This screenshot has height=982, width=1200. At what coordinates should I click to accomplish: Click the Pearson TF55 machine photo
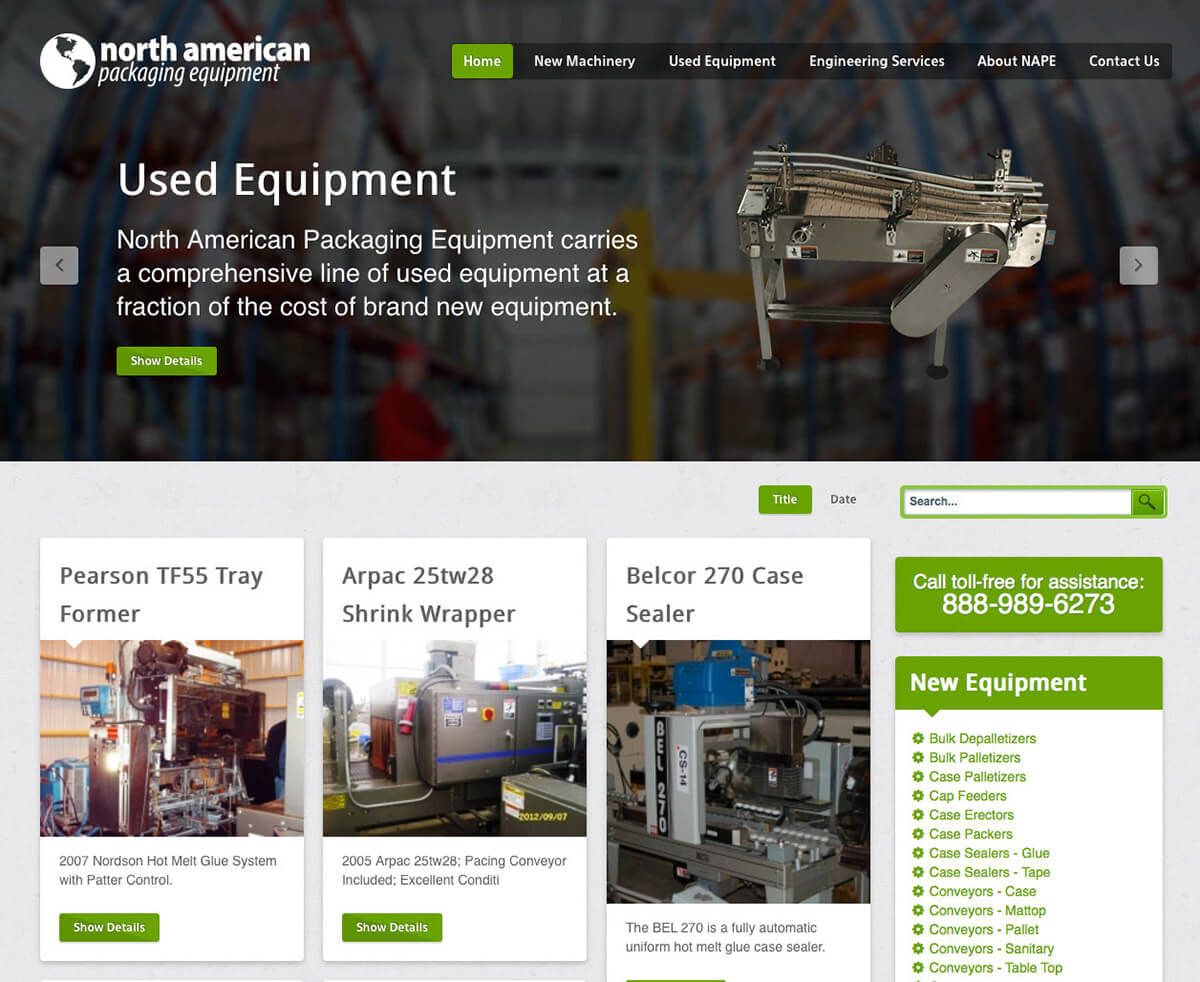172,738
